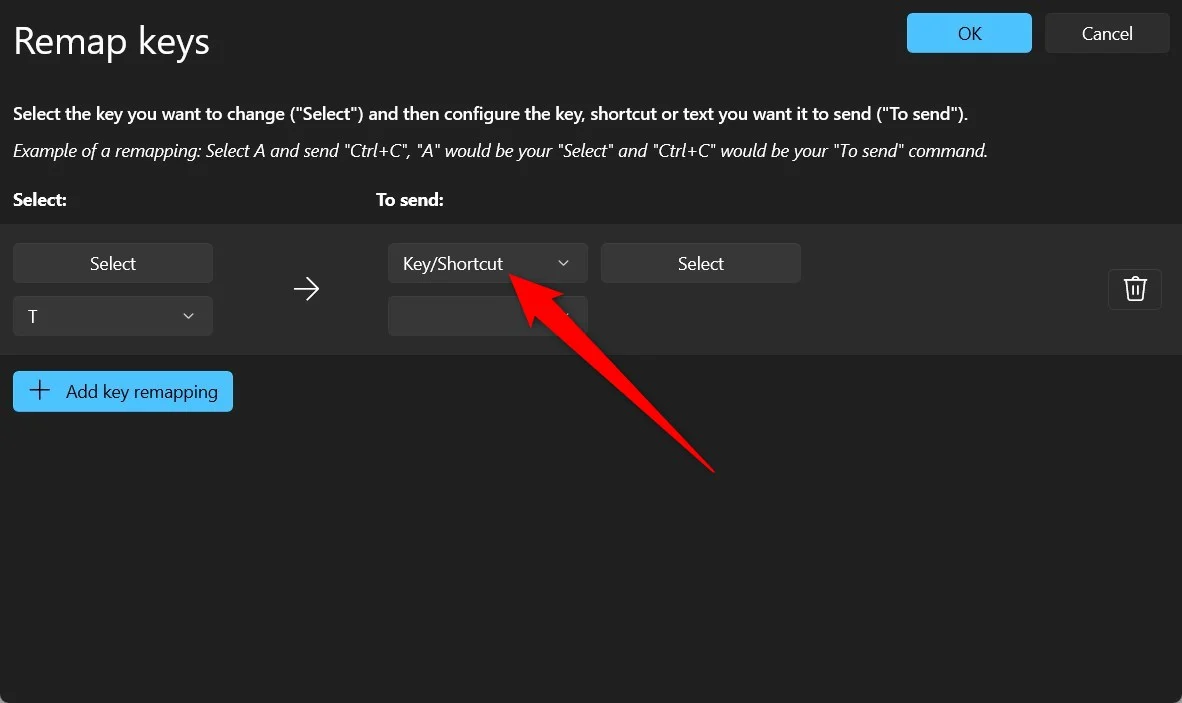Click the 'Select:' column label

(40, 200)
